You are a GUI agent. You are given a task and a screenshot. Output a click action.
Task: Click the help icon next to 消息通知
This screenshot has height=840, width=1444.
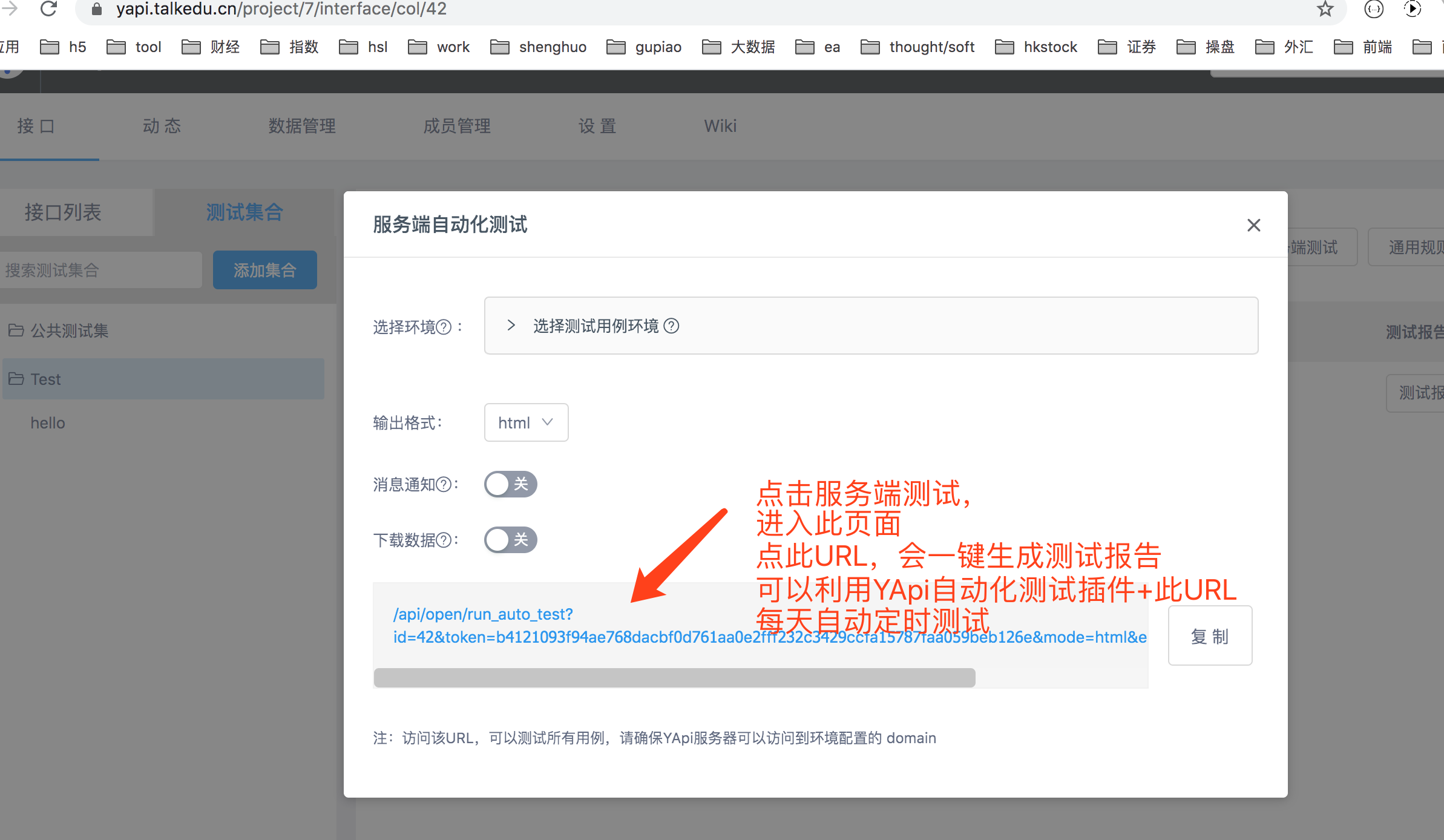point(444,484)
